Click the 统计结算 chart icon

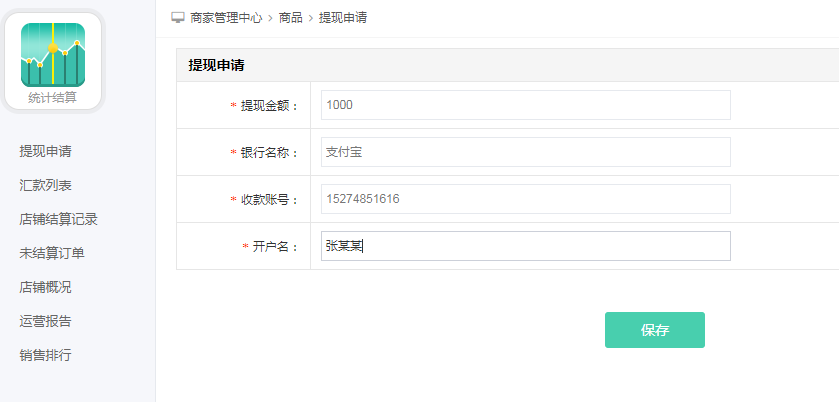coord(53,54)
